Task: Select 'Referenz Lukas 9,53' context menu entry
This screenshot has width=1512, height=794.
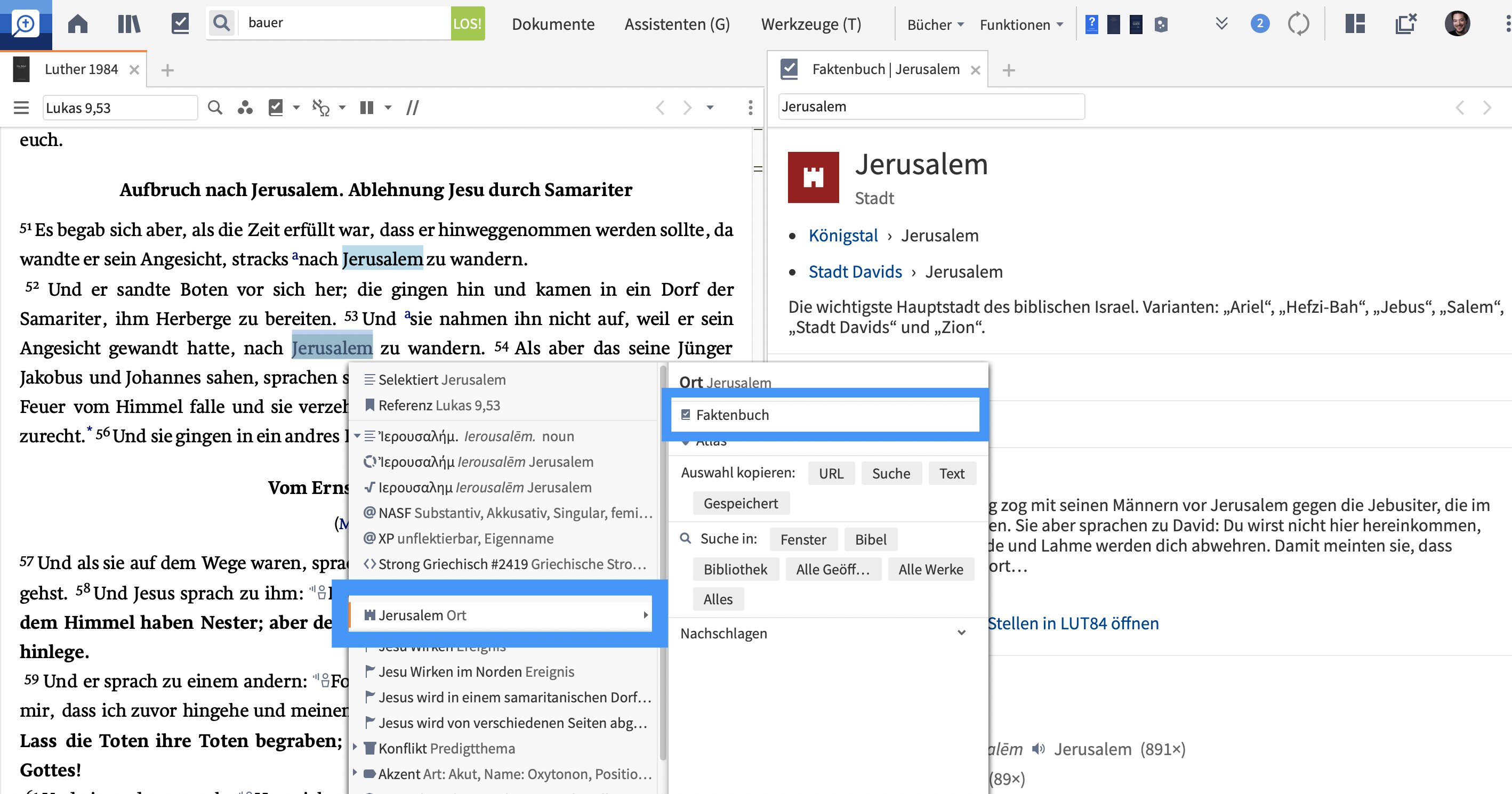Action: [x=503, y=406]
